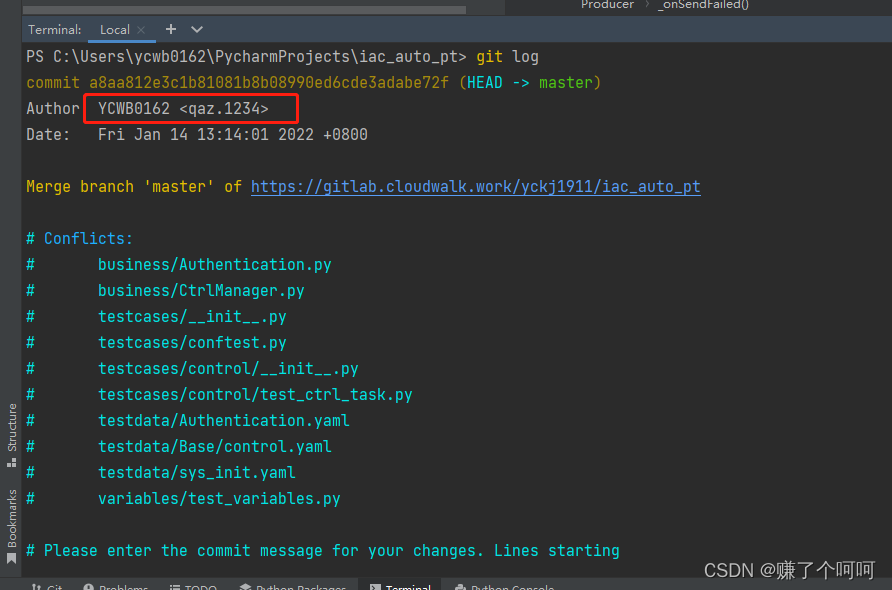Click testcases/control/__init__.py entry

coord(228,369)
